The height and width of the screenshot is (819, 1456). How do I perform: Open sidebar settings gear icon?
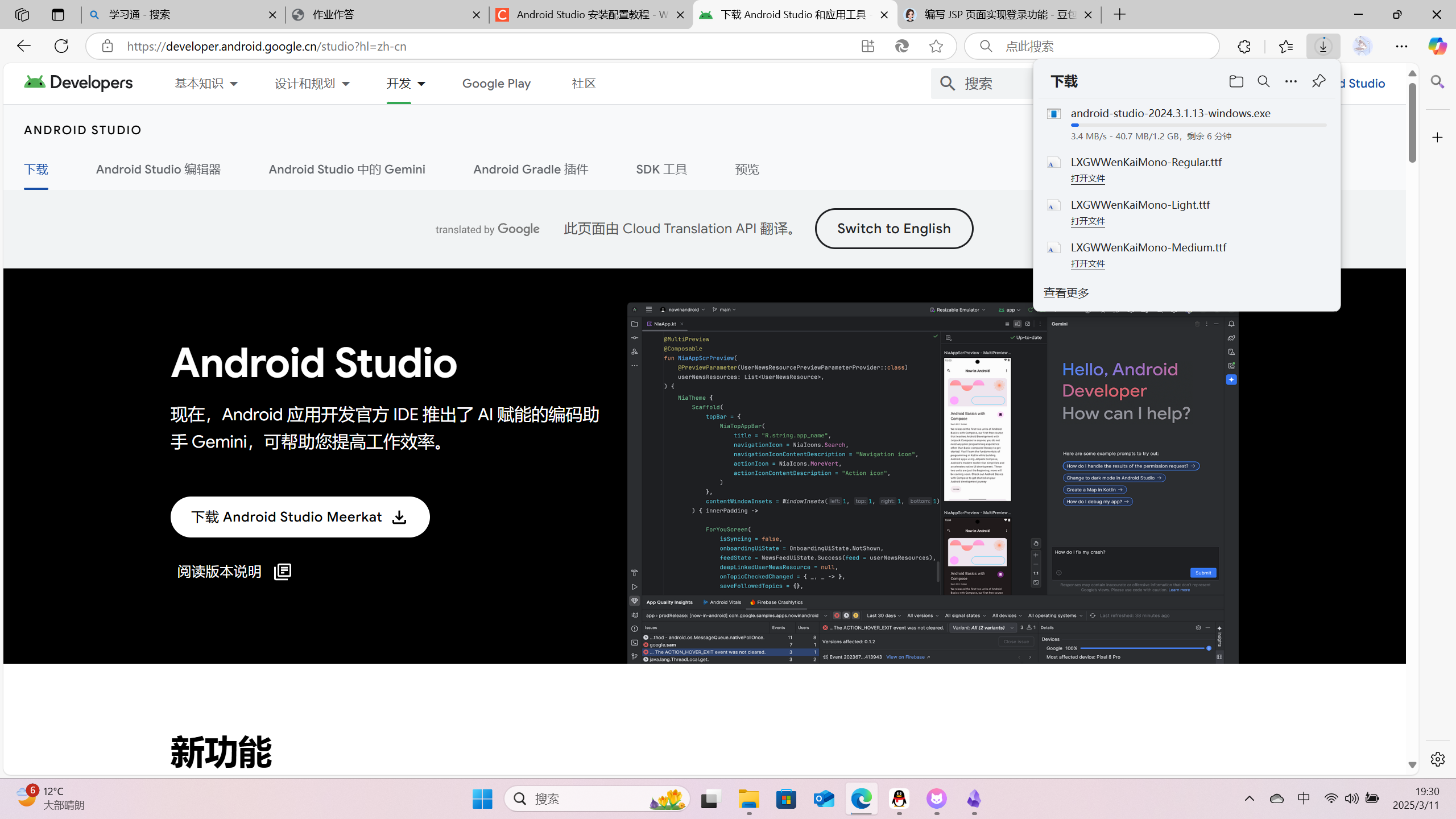tap(1437, 759)
